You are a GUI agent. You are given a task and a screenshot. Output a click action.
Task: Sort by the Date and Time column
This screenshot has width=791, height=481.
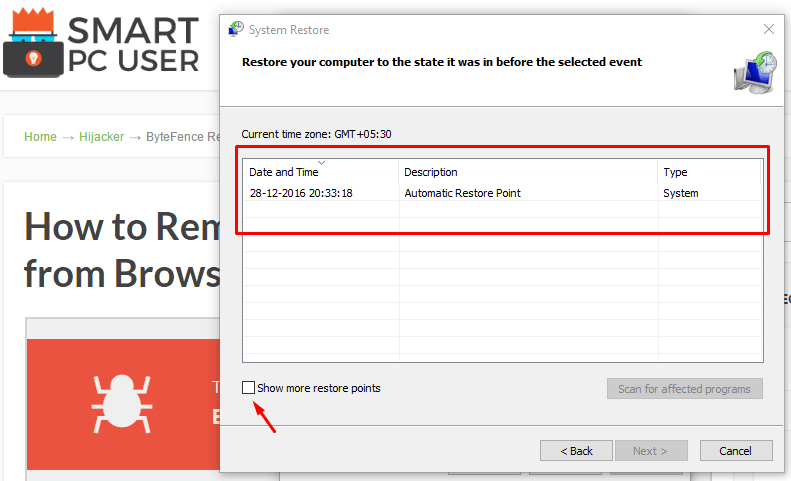(321, 172)
